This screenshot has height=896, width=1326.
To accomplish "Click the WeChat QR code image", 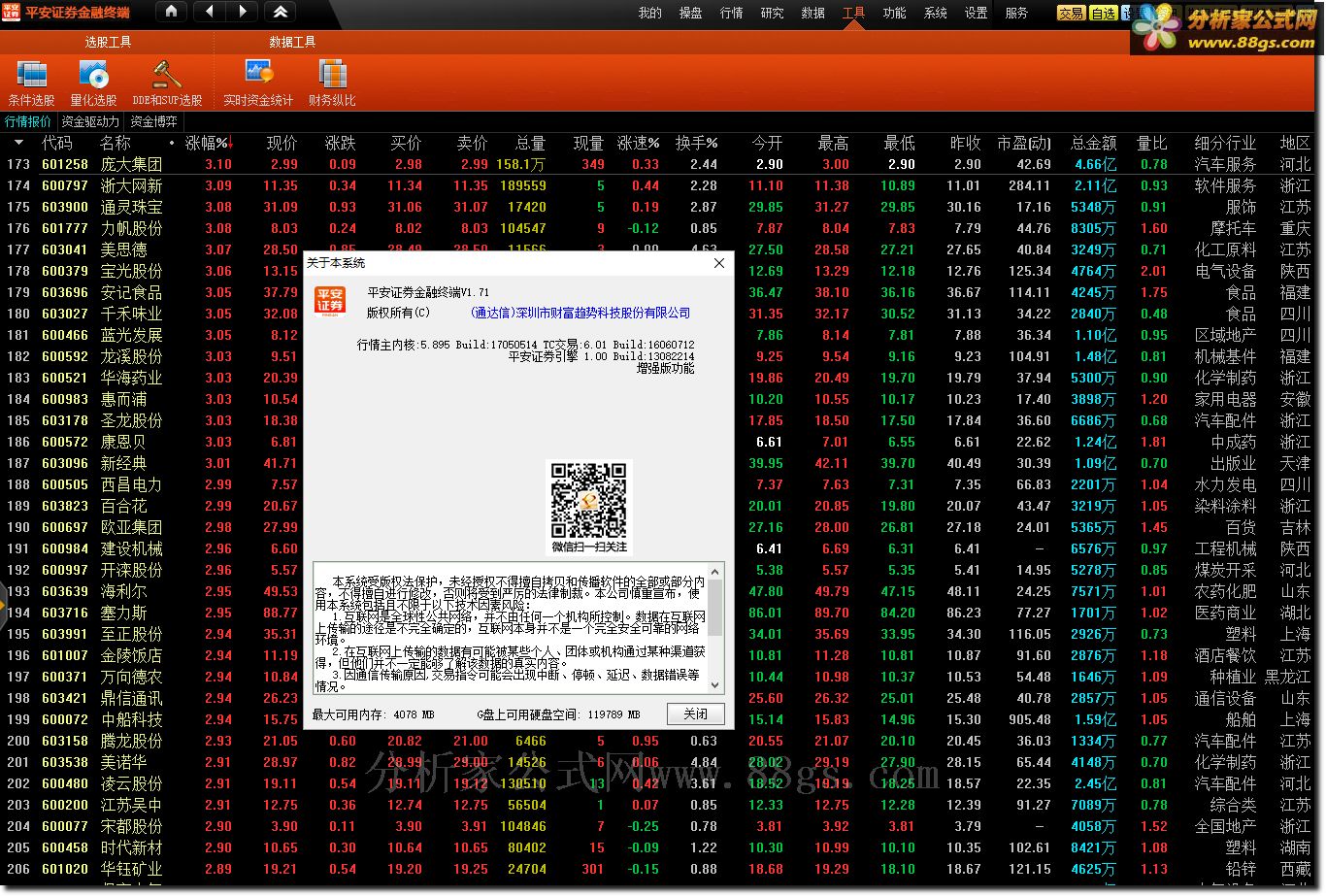I will 589,500.
